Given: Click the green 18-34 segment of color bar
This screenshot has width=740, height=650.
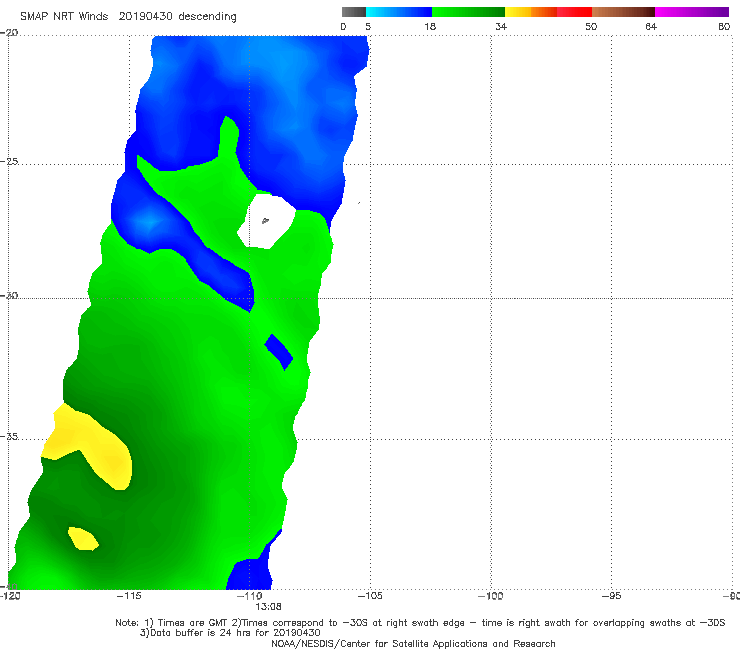Looking at the screenshot, I should click(468, 12).
